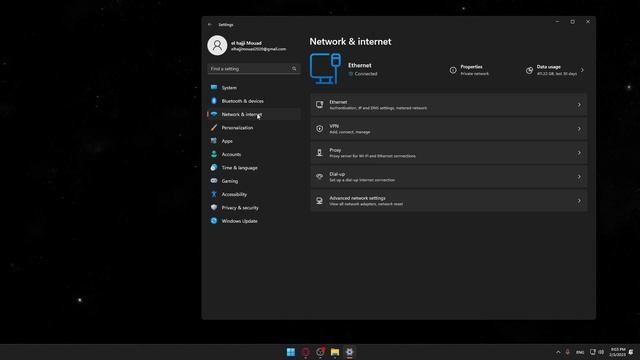The width and height of the screenshot is (640, 360).
Task: Select Network & internet in sidebar
Action: pyautogui.click(x=254, y=114)
